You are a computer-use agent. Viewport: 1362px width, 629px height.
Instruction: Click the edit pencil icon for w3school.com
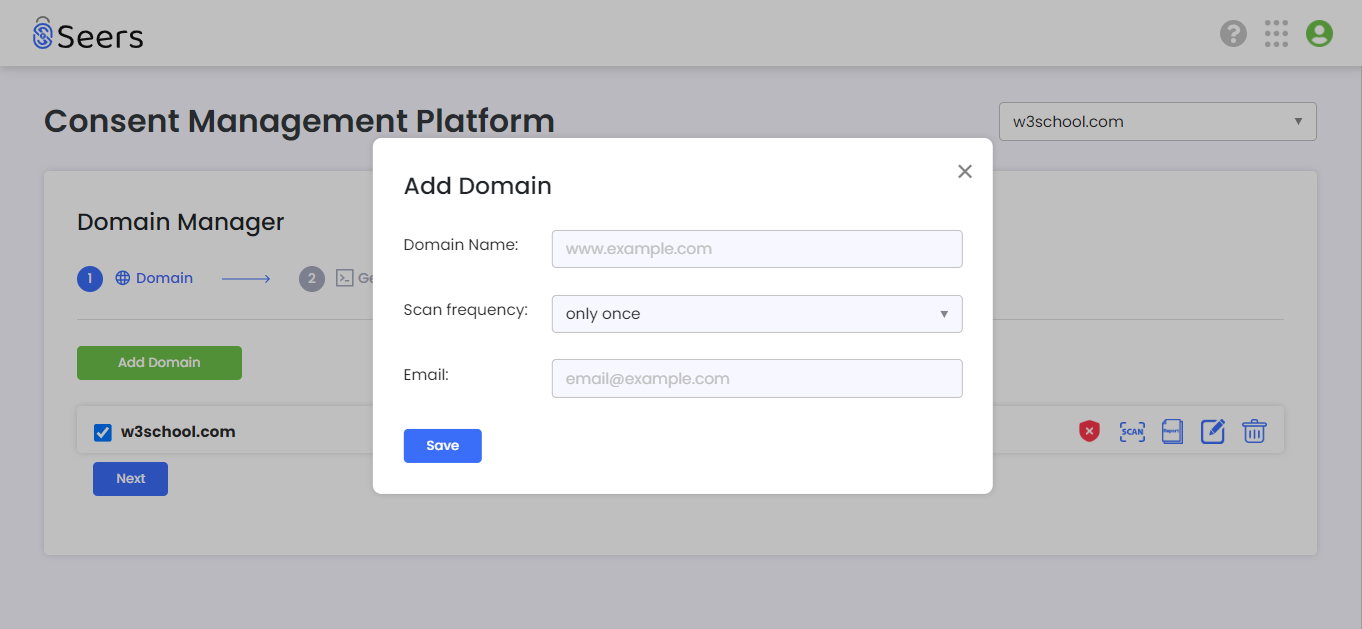(x=1212, y=431)
